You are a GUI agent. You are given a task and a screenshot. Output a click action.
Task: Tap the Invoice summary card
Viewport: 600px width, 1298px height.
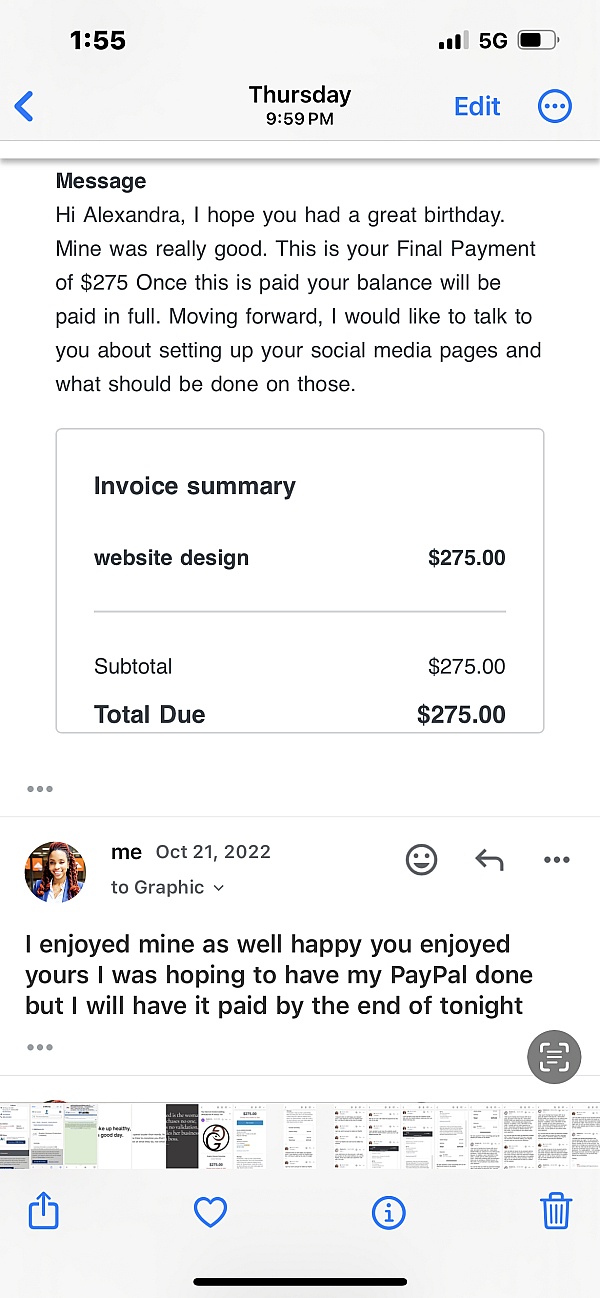[x=300, y=580]
